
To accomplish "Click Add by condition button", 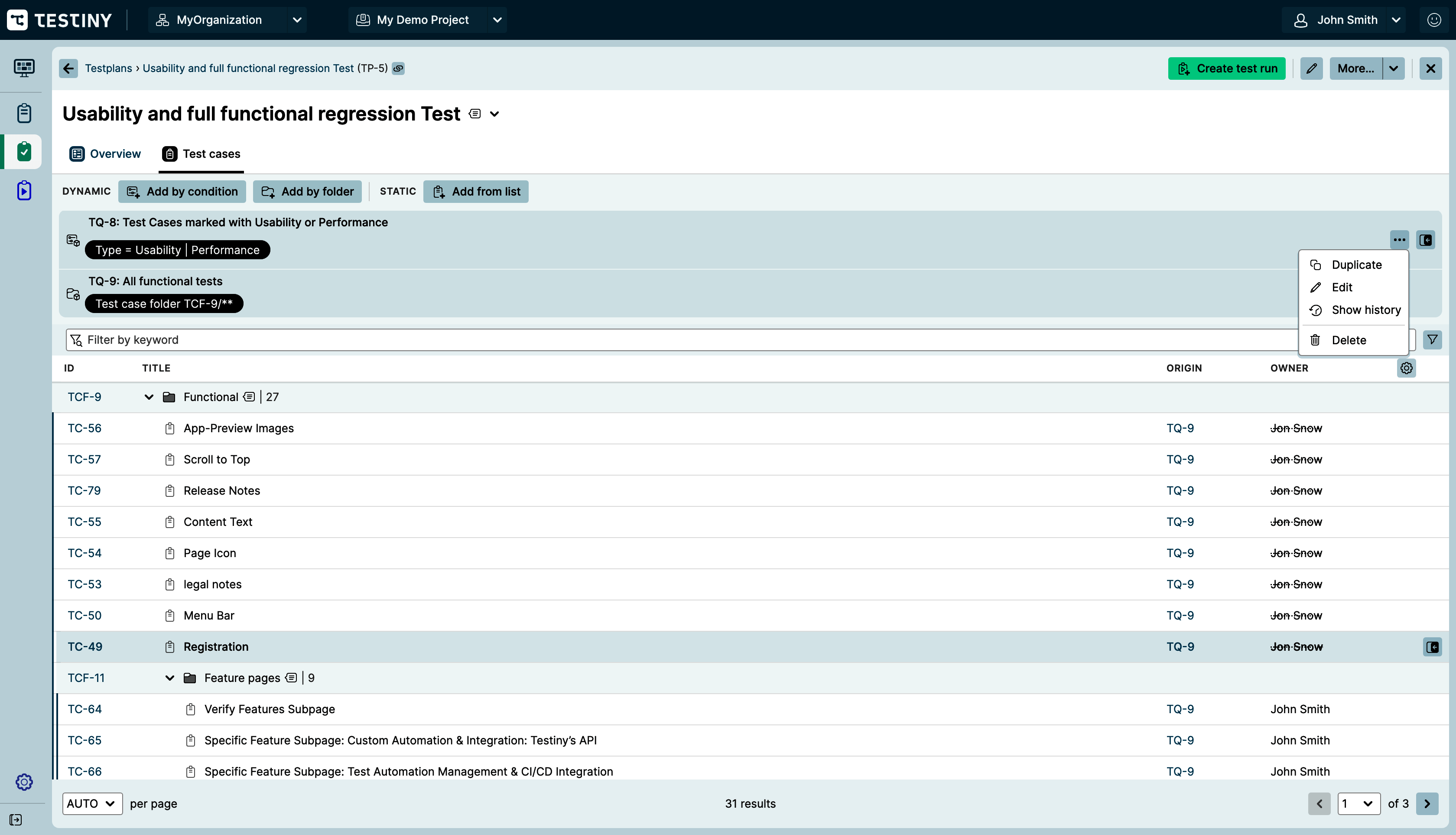I will tap(182, 192).
